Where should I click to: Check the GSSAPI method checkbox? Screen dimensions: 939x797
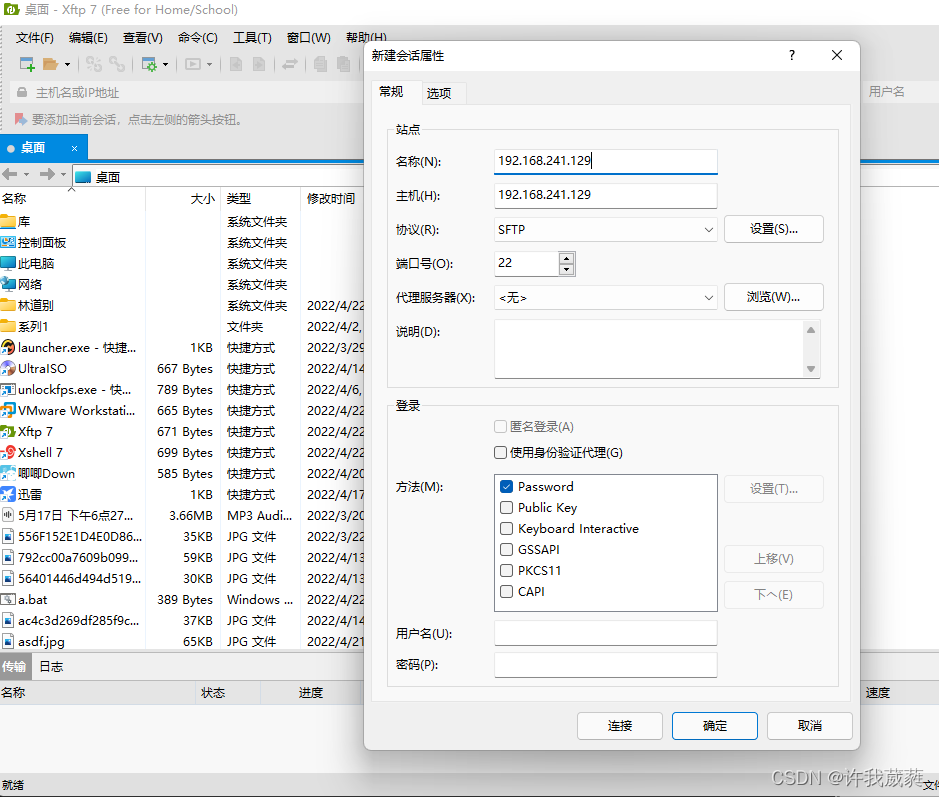pos(507,549)
